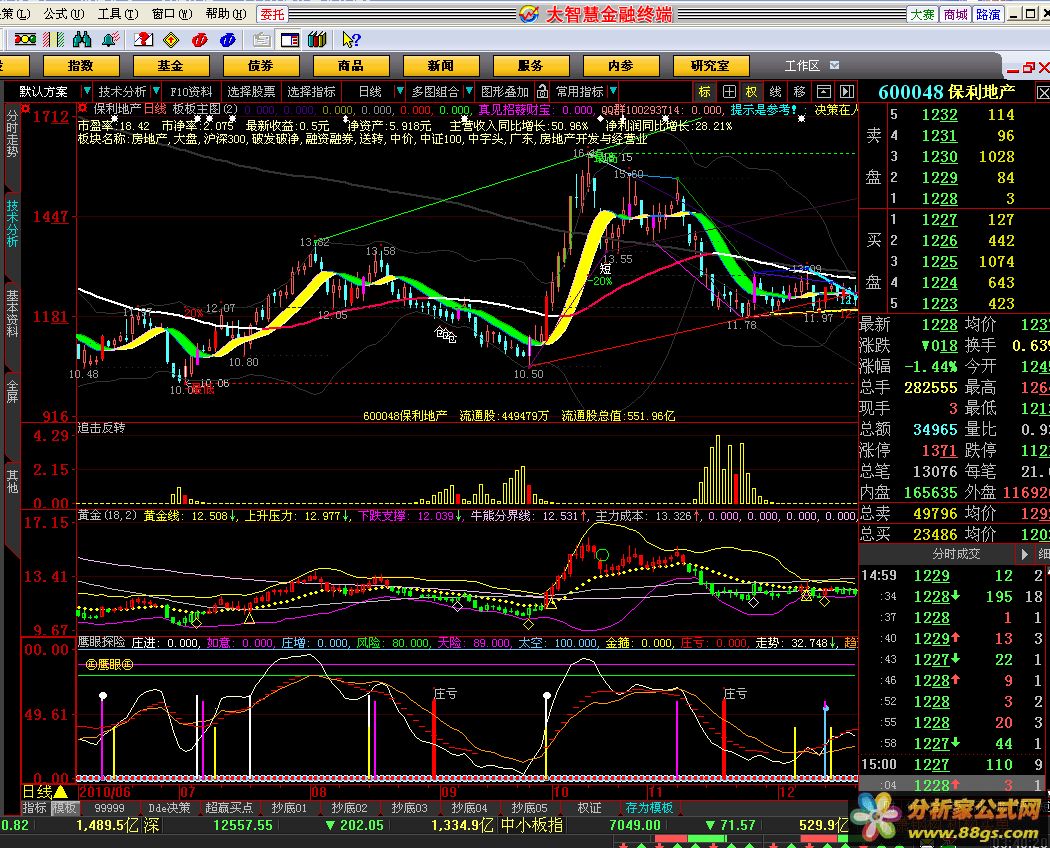Screen dimensions: 1050x848
Task: Click the F10资料 toolbar button
Action: [191, 92]
